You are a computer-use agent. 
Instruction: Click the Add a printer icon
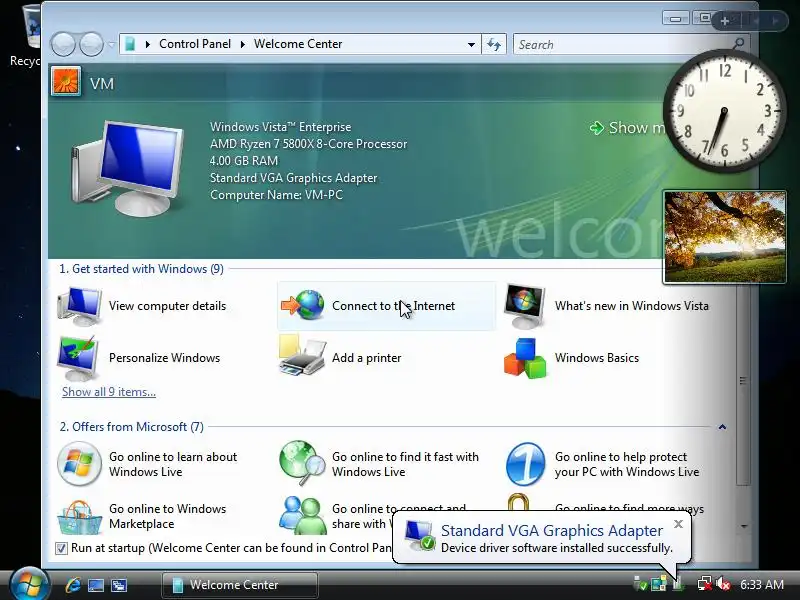click(302, 356)
